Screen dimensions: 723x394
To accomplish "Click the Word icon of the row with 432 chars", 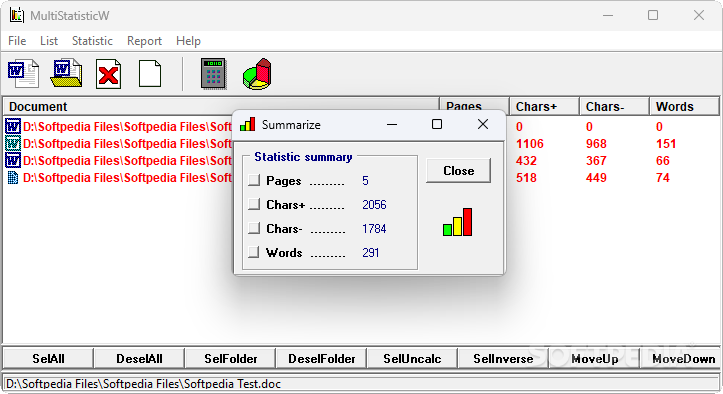I will click(13, 161).
